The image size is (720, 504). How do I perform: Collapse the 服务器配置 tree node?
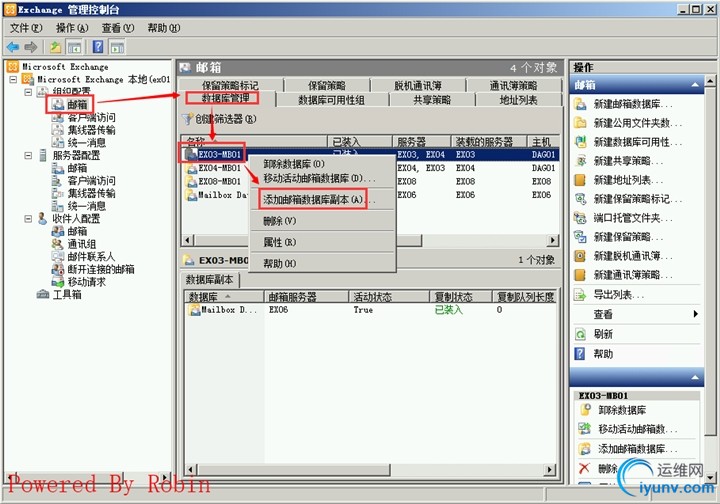[x=28, y=155]
